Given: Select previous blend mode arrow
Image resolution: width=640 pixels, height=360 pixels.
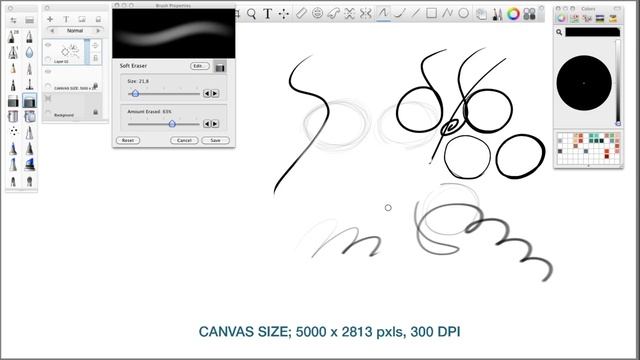Looking at the screenshot, I should coord(52,31).
